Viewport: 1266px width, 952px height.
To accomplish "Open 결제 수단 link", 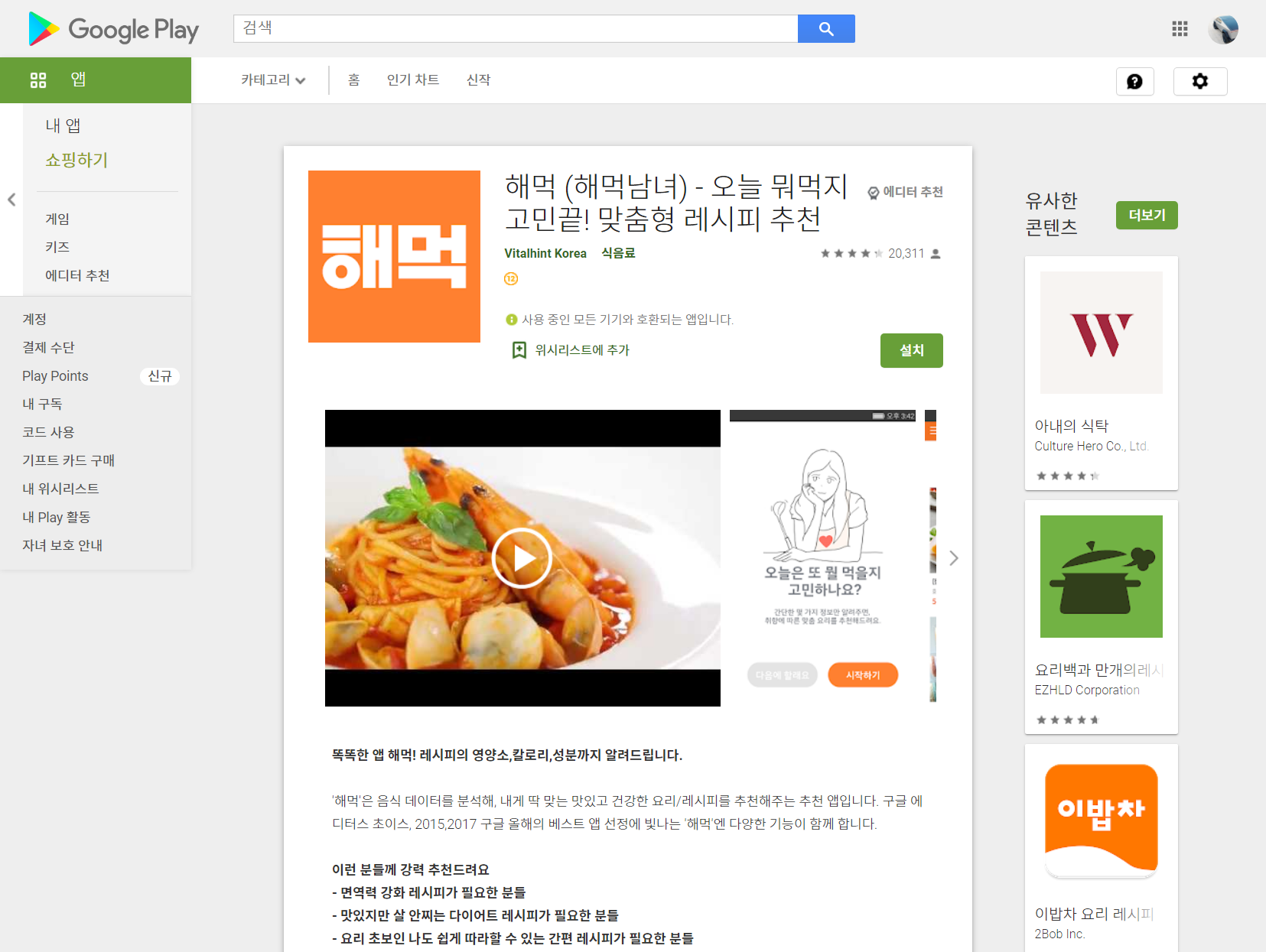I will pos(48,348).
